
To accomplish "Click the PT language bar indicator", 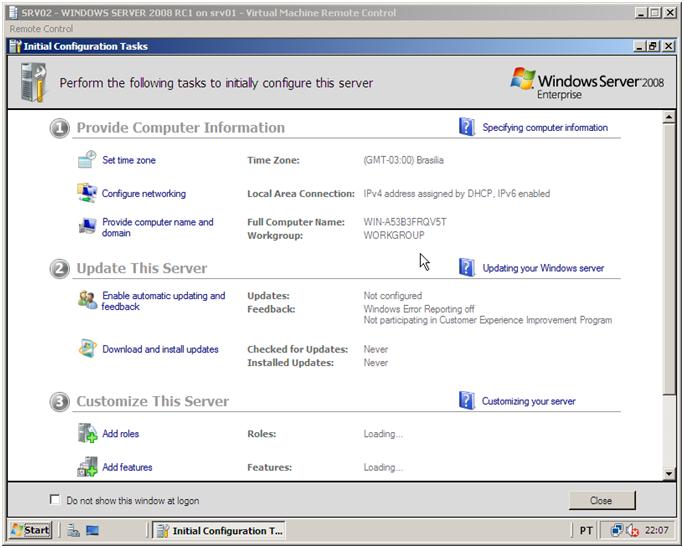I will coord(586,531).
